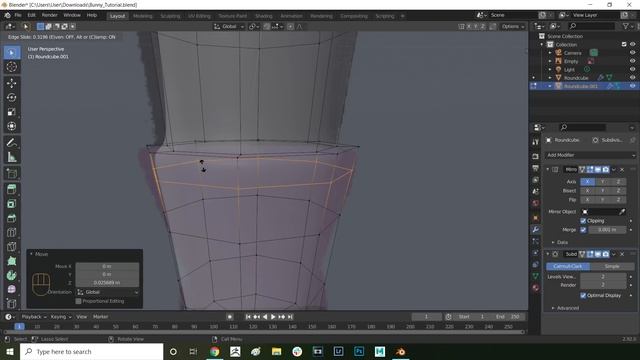This screenshot has width=640, height=360.
Task: Adjust the Move Z value field
Action: tap(107, 282)
